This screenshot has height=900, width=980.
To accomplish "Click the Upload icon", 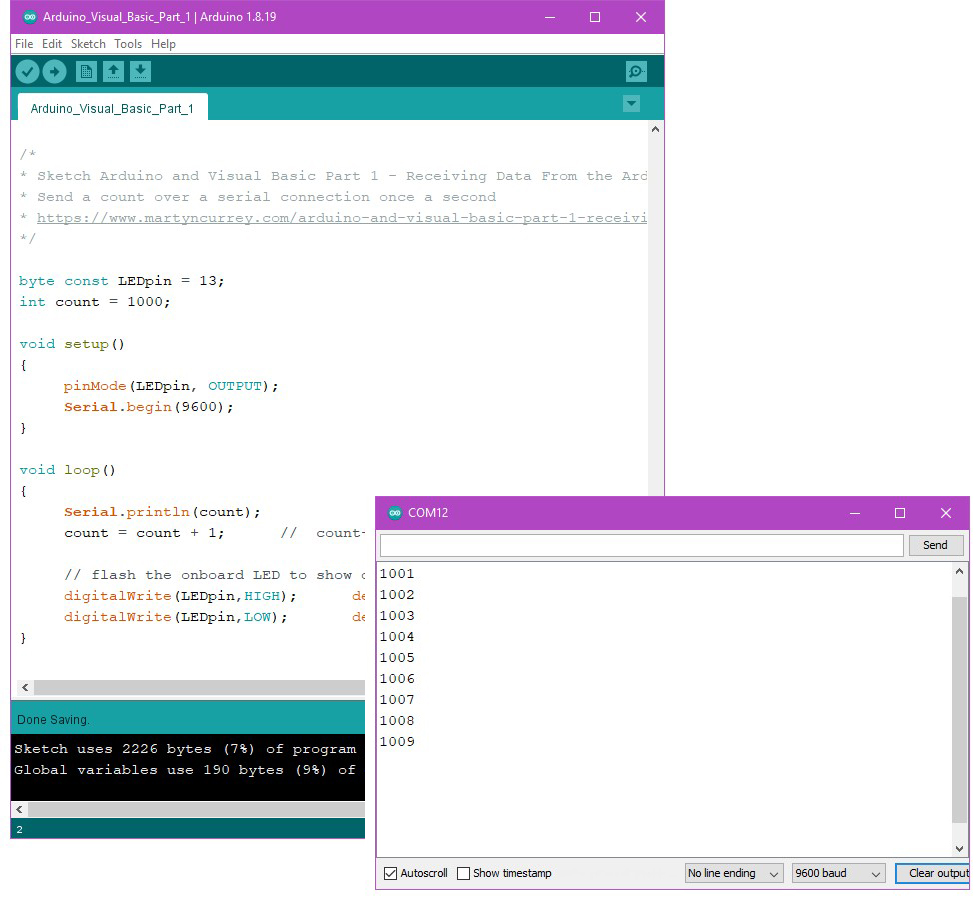I will click(x=55, y=71).
